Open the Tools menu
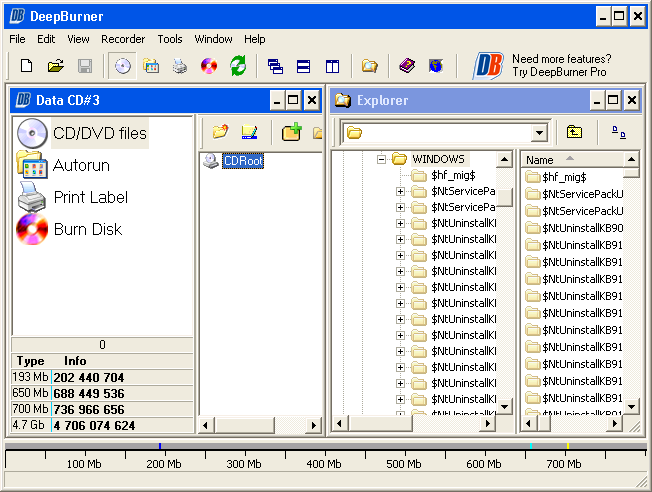652x492 pixels. [170, 39]
